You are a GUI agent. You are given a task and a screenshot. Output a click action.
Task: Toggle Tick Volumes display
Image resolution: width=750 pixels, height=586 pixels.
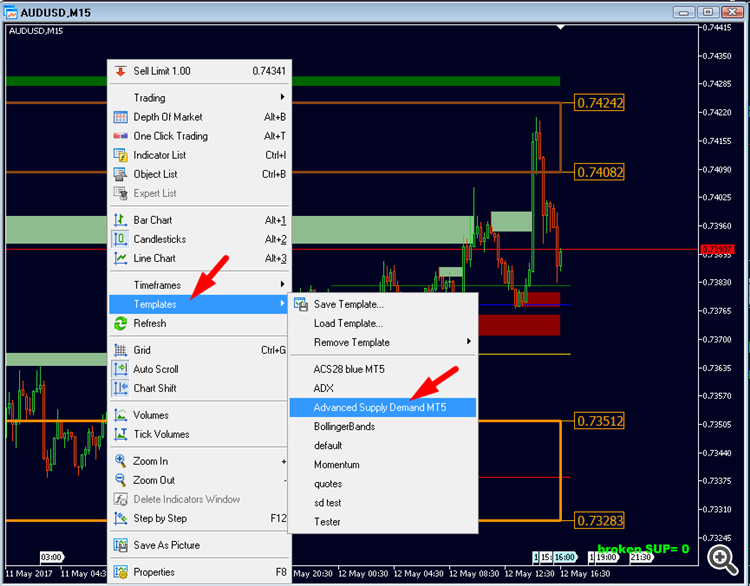click(x=199, y=434)
